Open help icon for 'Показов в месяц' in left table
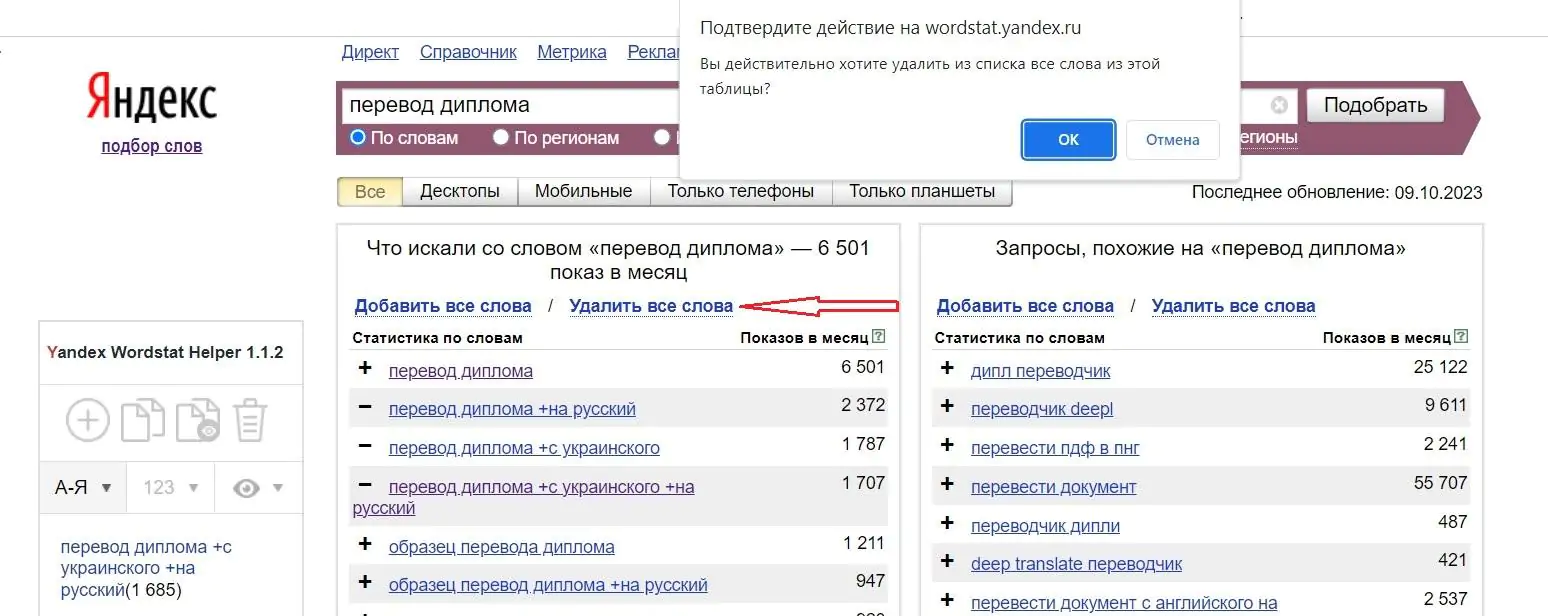 [x=878, y=337]
